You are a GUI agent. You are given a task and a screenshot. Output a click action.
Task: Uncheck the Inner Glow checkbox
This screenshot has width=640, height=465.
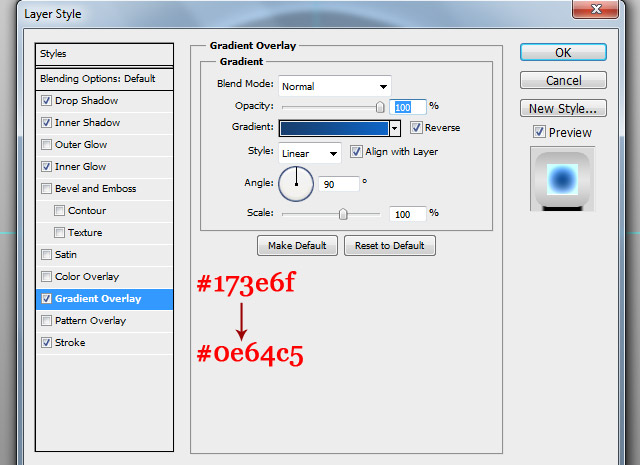pyautogui.click(x=47, y=167)
